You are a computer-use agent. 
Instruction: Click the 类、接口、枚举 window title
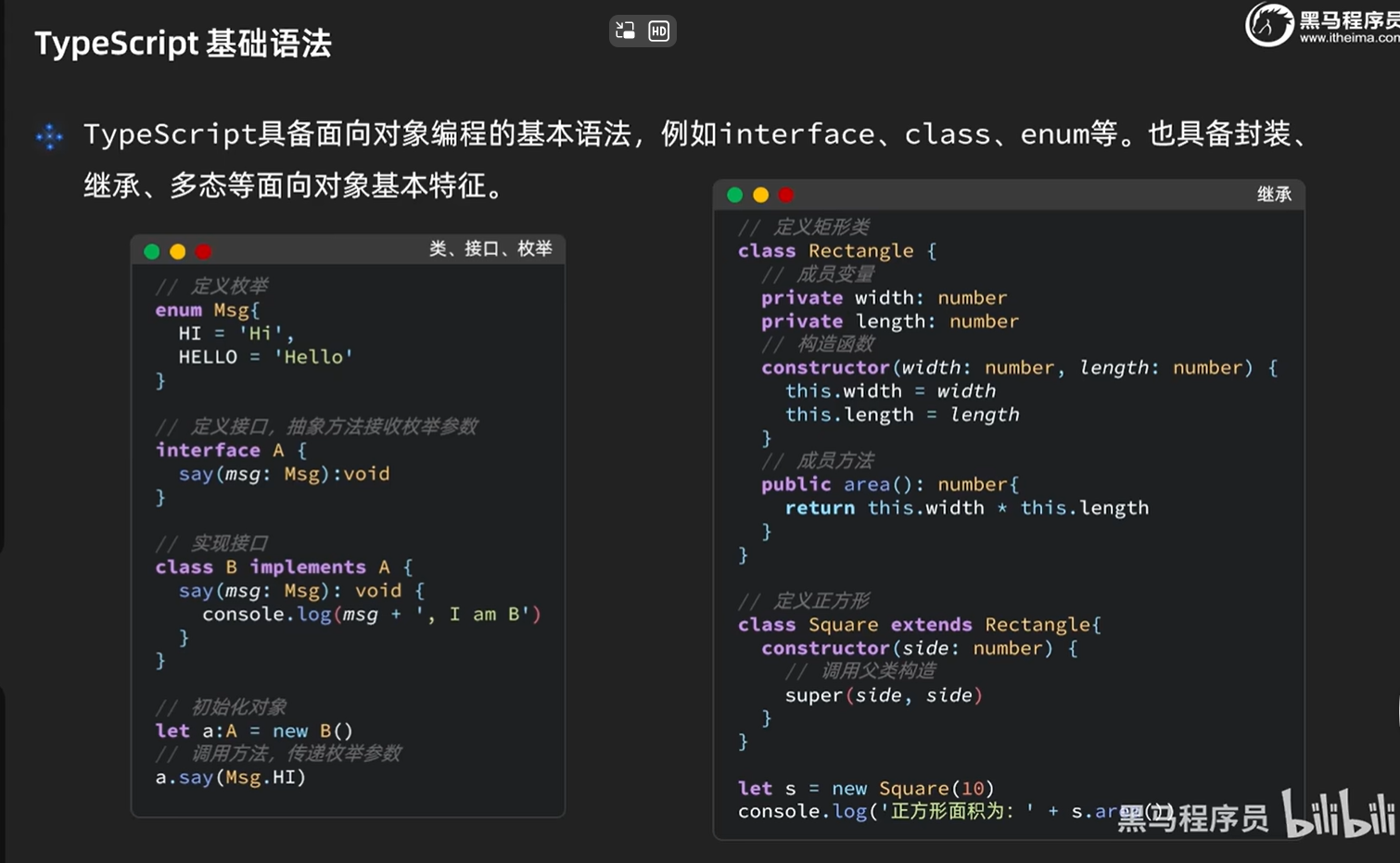point(490,249)
